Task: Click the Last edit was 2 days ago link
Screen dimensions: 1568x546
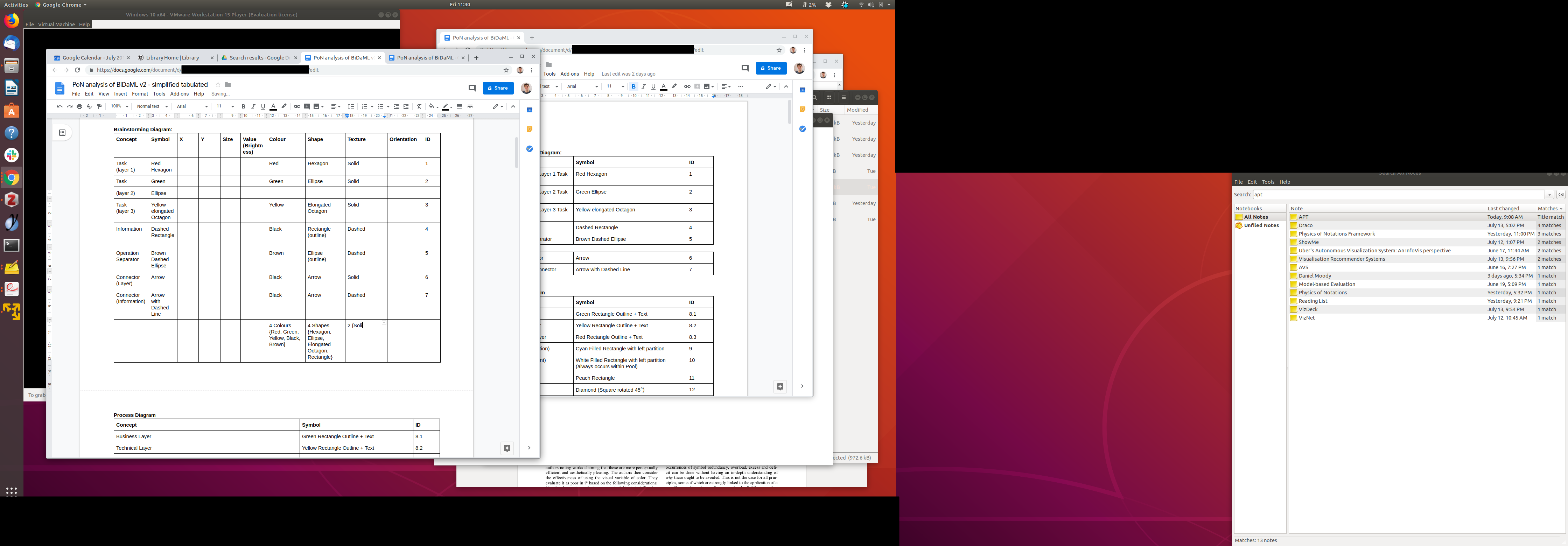Action: 628,73
